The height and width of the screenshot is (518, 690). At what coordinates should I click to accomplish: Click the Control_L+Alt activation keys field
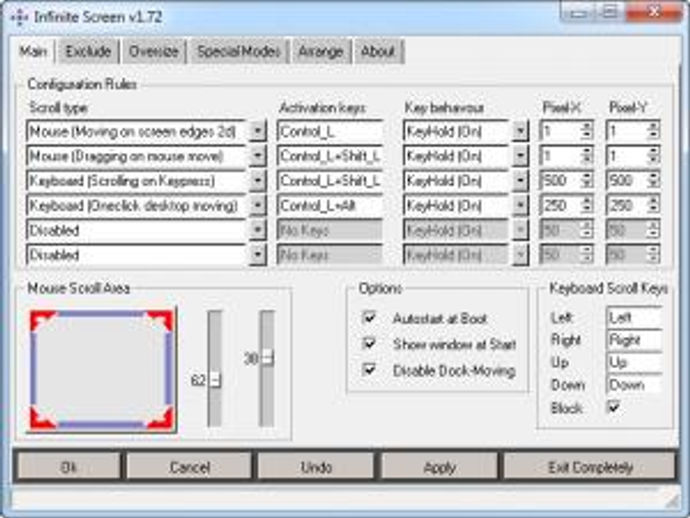[x=330, y=206]
